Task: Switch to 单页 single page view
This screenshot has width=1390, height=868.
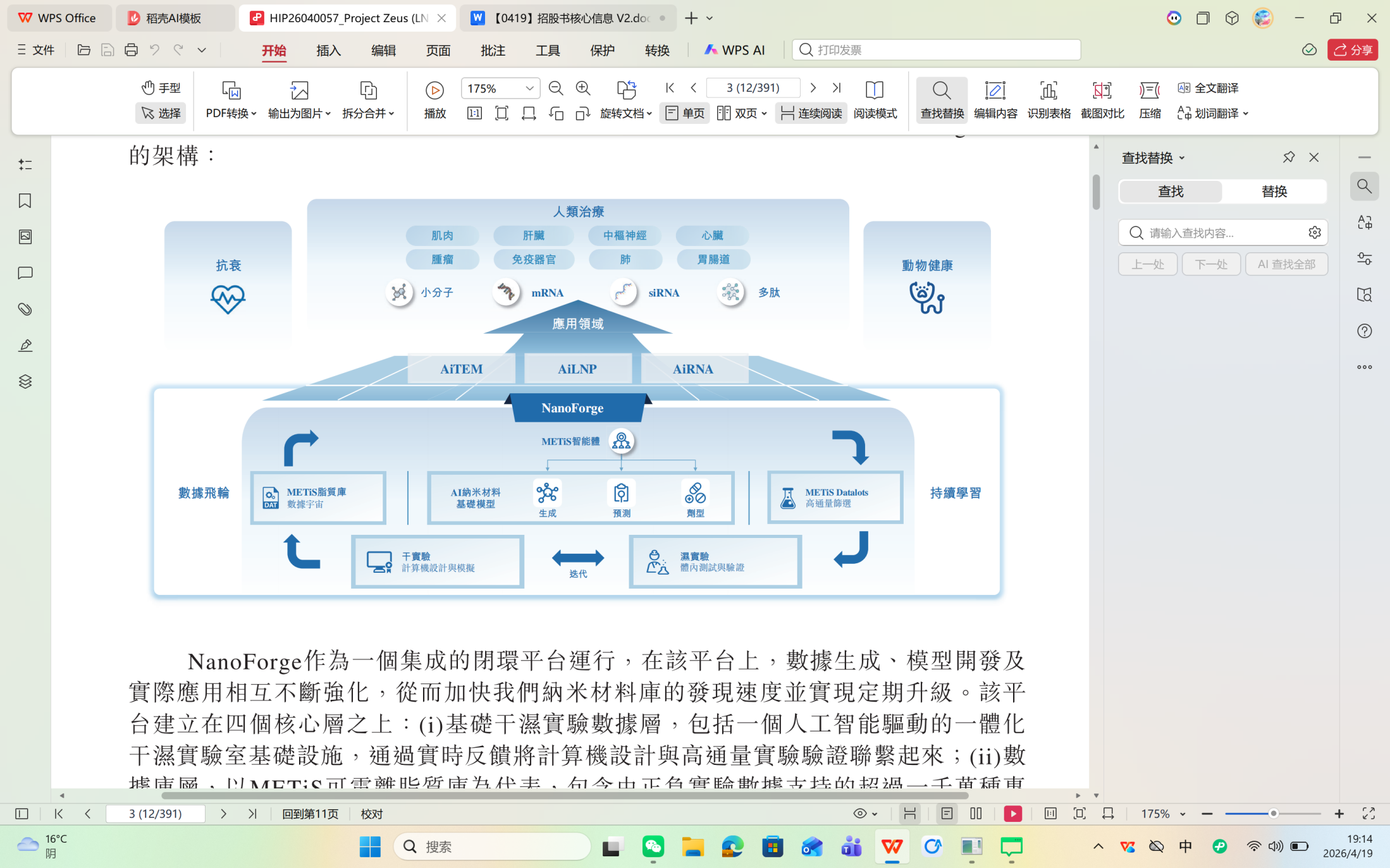Action: pos(685,113)
